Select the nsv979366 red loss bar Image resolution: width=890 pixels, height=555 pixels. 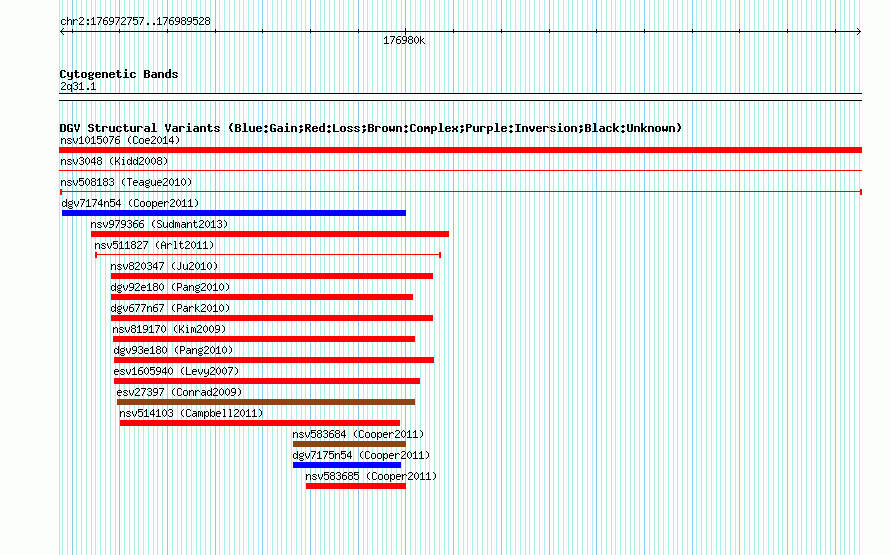[270, 234]
